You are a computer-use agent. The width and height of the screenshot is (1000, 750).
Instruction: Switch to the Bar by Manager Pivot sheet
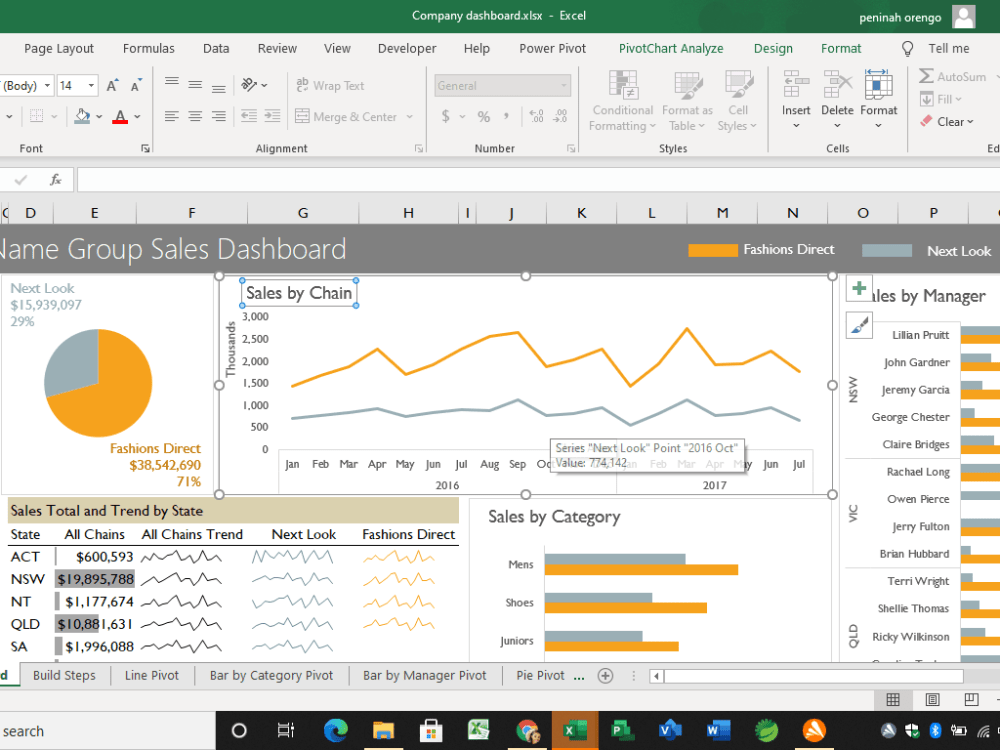click(x=424, y=675)
